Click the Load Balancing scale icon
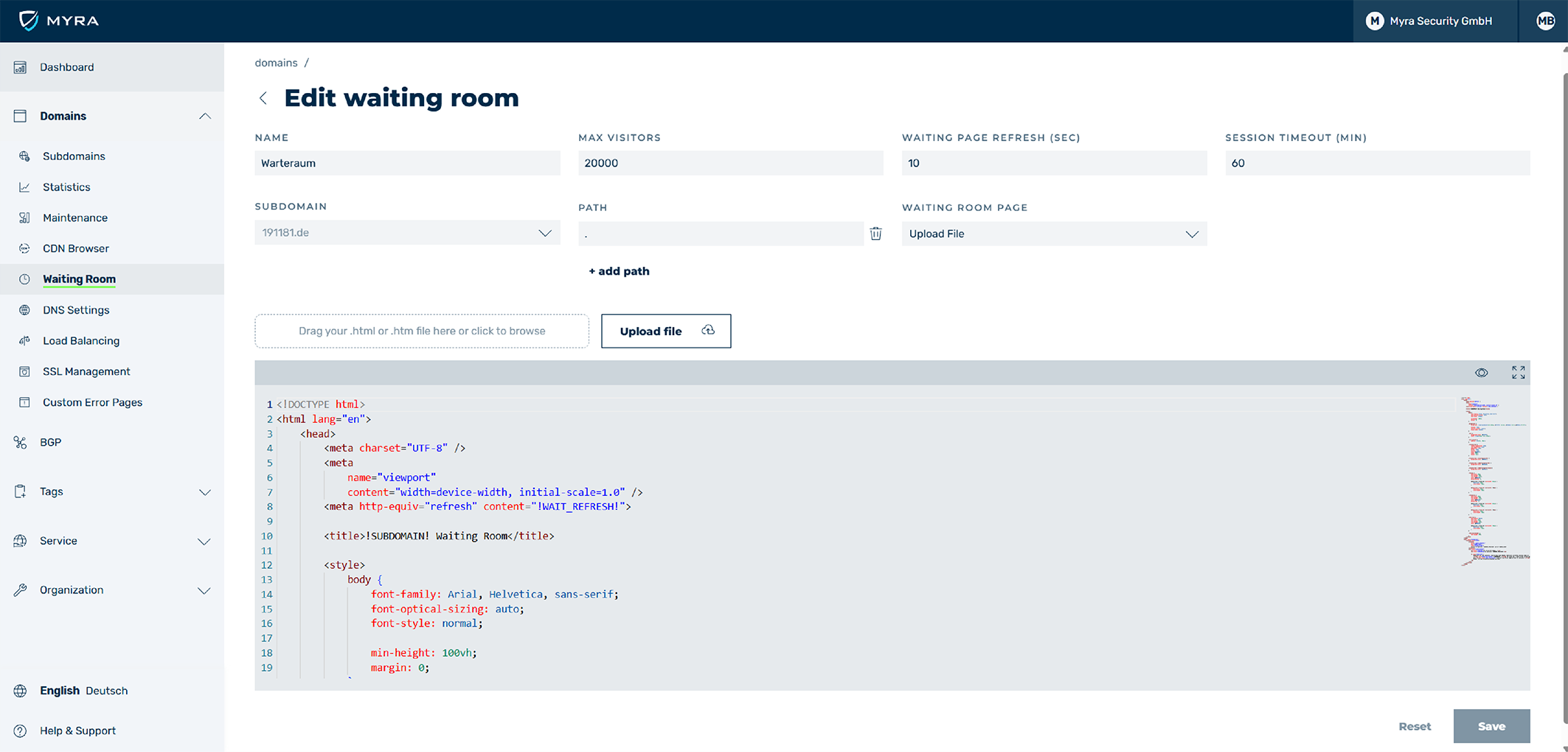This screenshot has height=752, width=1568. 24,341
